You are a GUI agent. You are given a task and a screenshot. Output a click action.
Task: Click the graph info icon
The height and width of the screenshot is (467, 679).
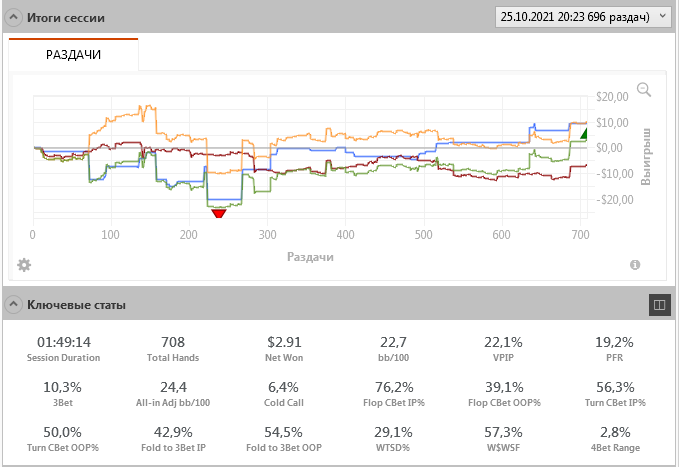coord(635,265)
